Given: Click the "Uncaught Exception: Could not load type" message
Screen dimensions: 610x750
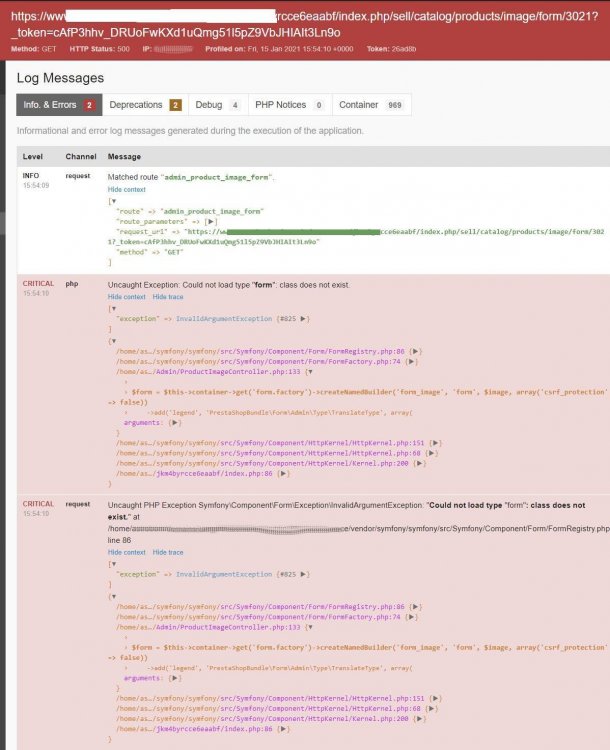Looking at the screenshot, I should (x=228, y=285).
